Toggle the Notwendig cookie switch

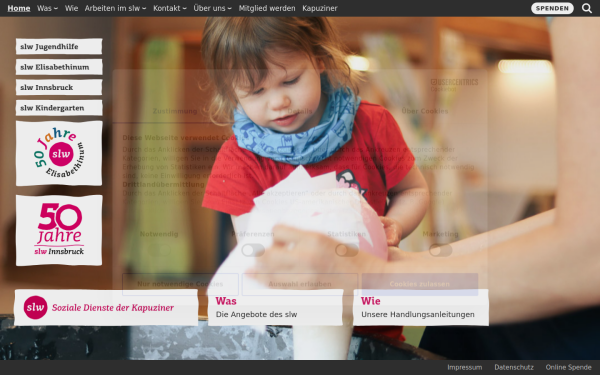click(159, 250)
